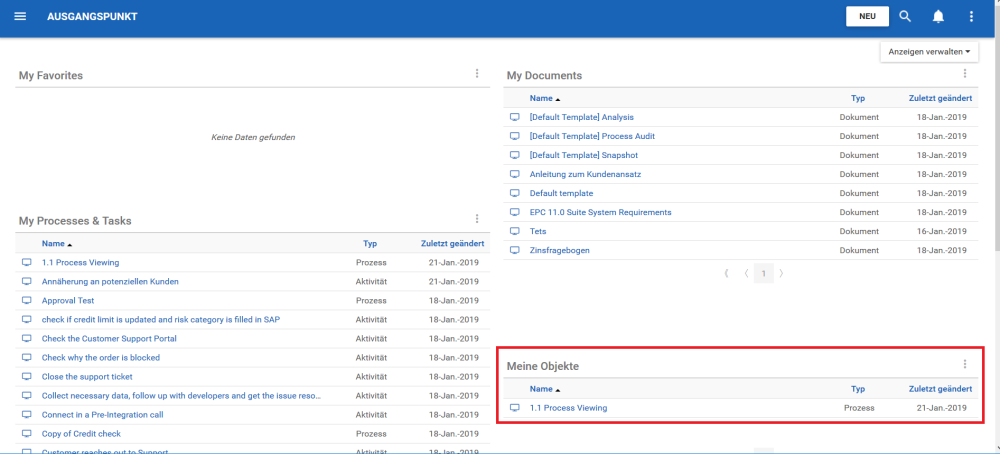Open My Favorites options menu
The height and width of the screenshot is (454, 1000).
coord(477,74)
